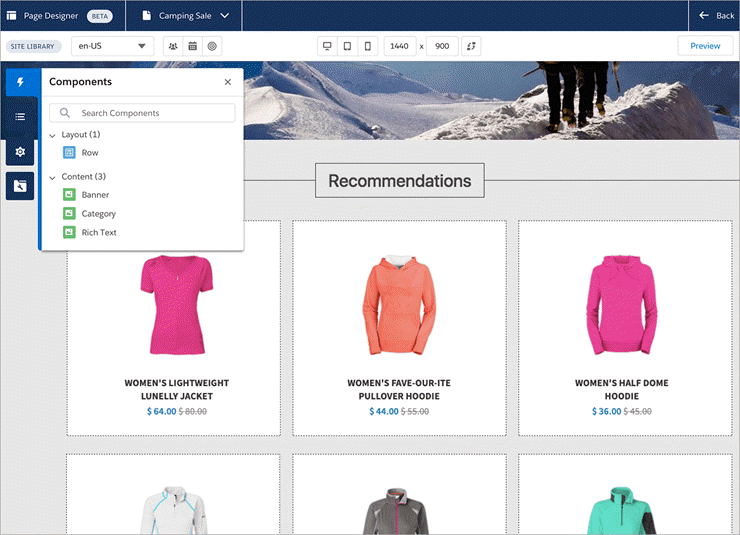The image size is (740, 535).
Task: Click the "$ 64.00" sale price
Action: 161,411
